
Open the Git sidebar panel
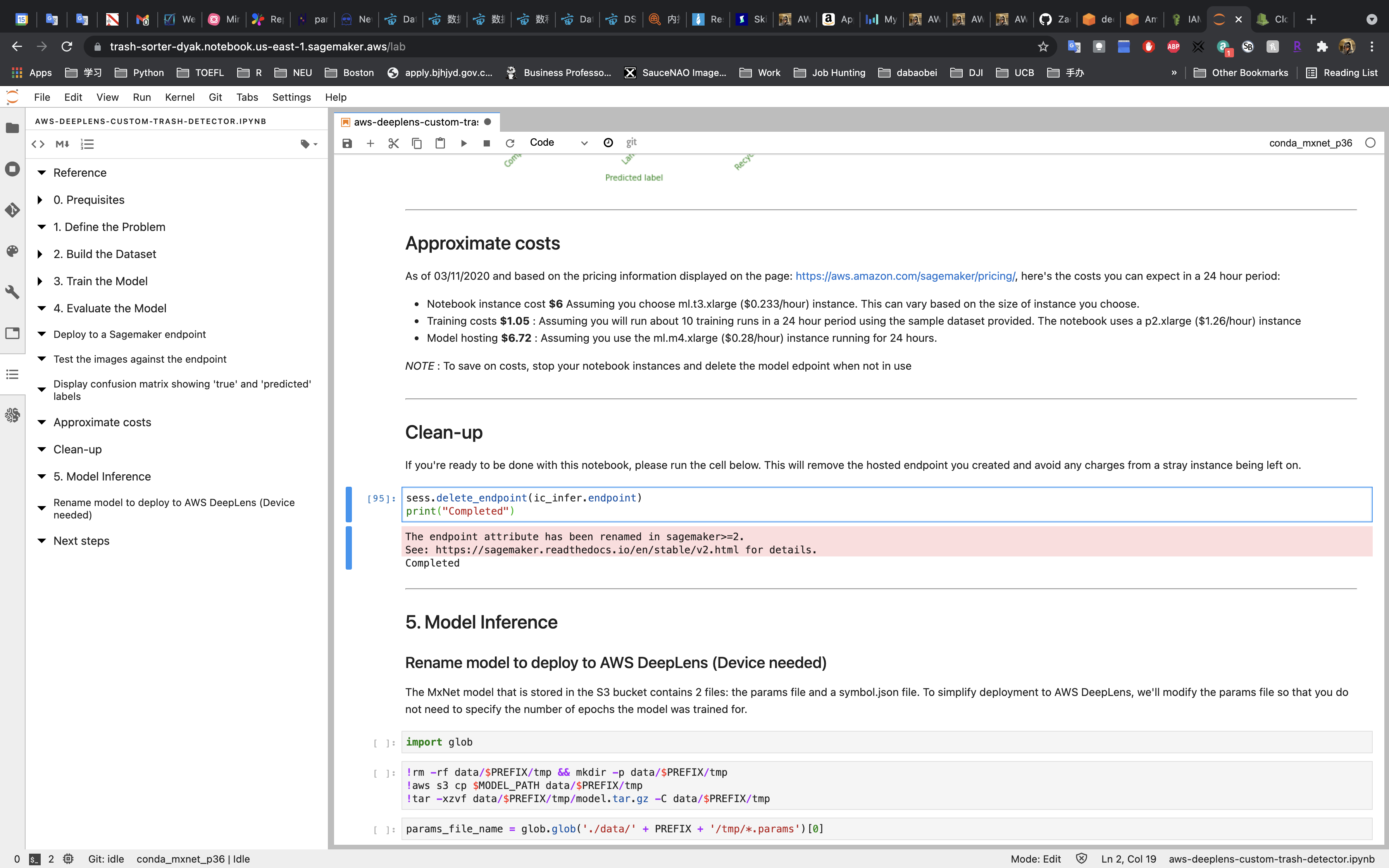tap(13, 210)
